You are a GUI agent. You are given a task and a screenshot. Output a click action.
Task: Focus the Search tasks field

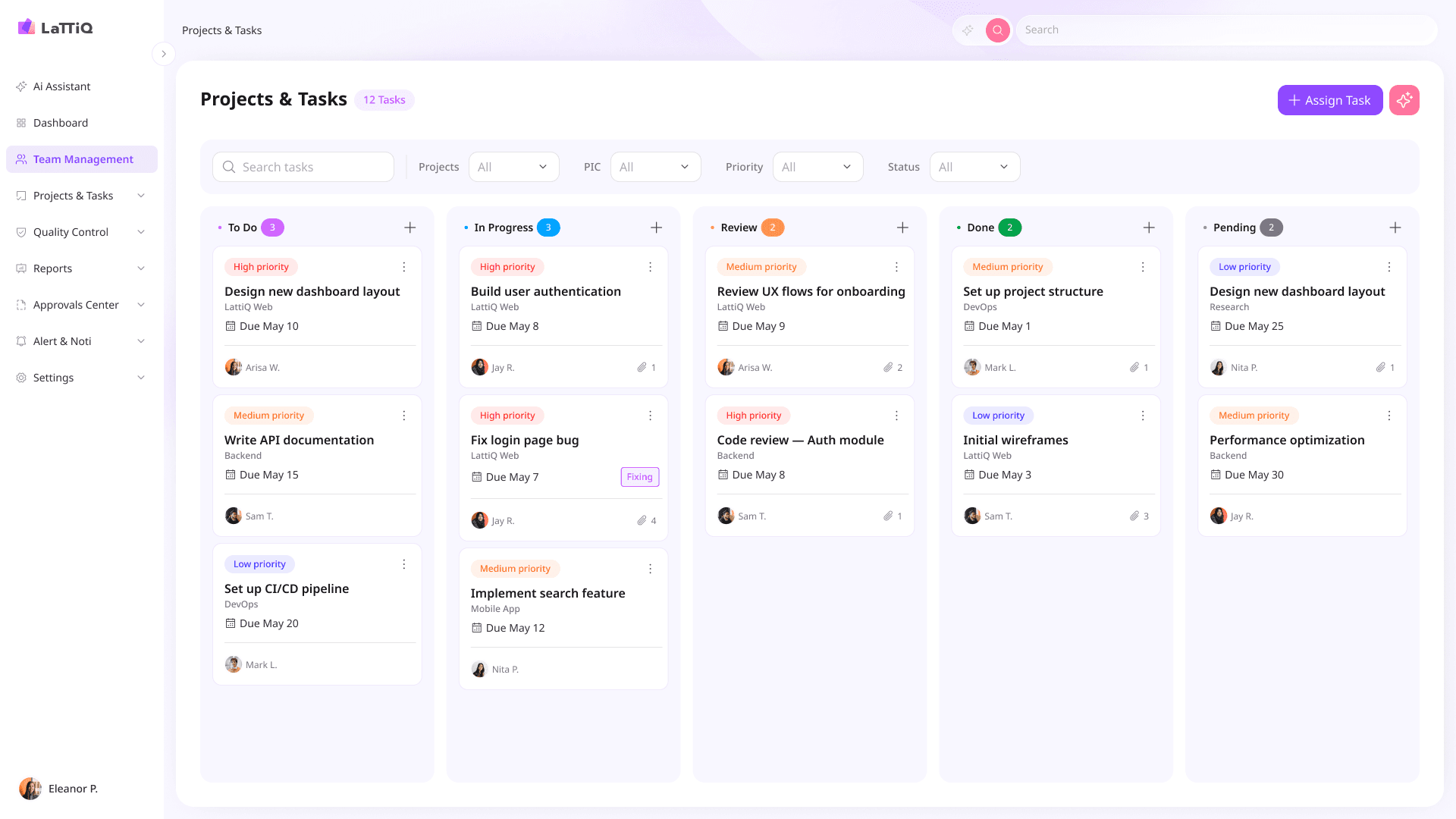[x=303, y=167]
